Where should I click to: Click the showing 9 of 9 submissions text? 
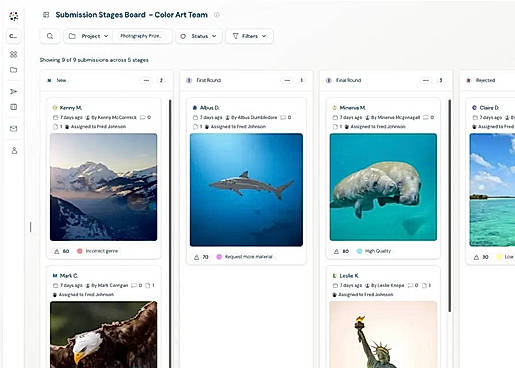tap(94, 60)
